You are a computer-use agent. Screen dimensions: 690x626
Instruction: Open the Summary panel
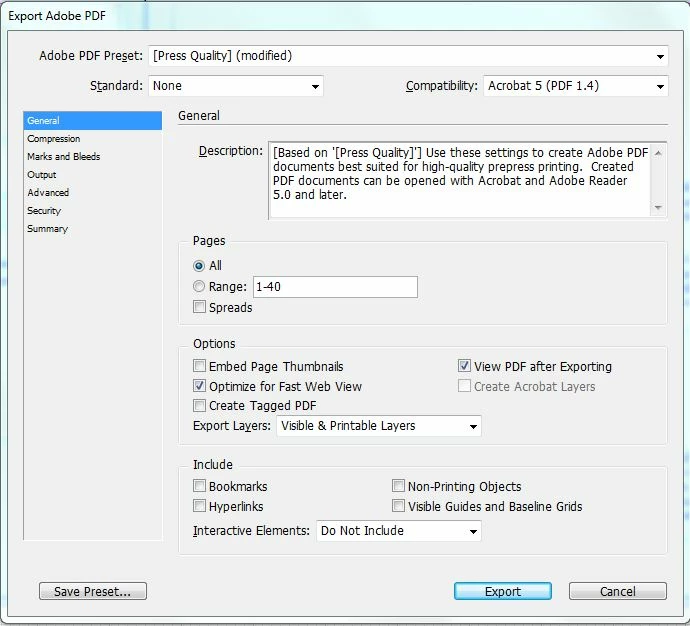(92, 229)
